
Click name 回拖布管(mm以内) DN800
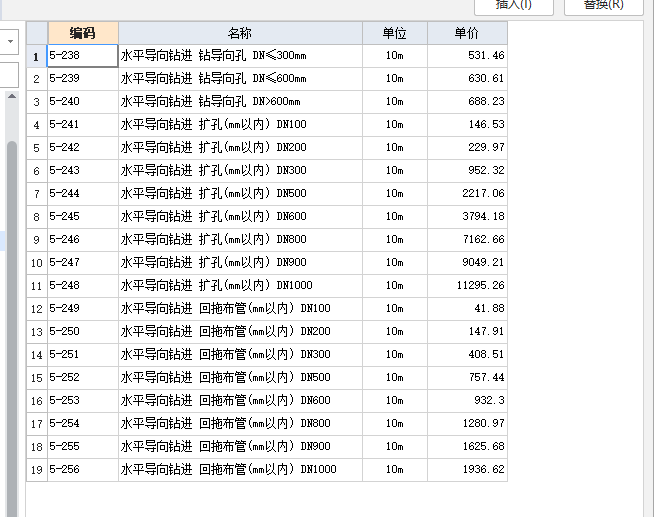tap(241, 424)
